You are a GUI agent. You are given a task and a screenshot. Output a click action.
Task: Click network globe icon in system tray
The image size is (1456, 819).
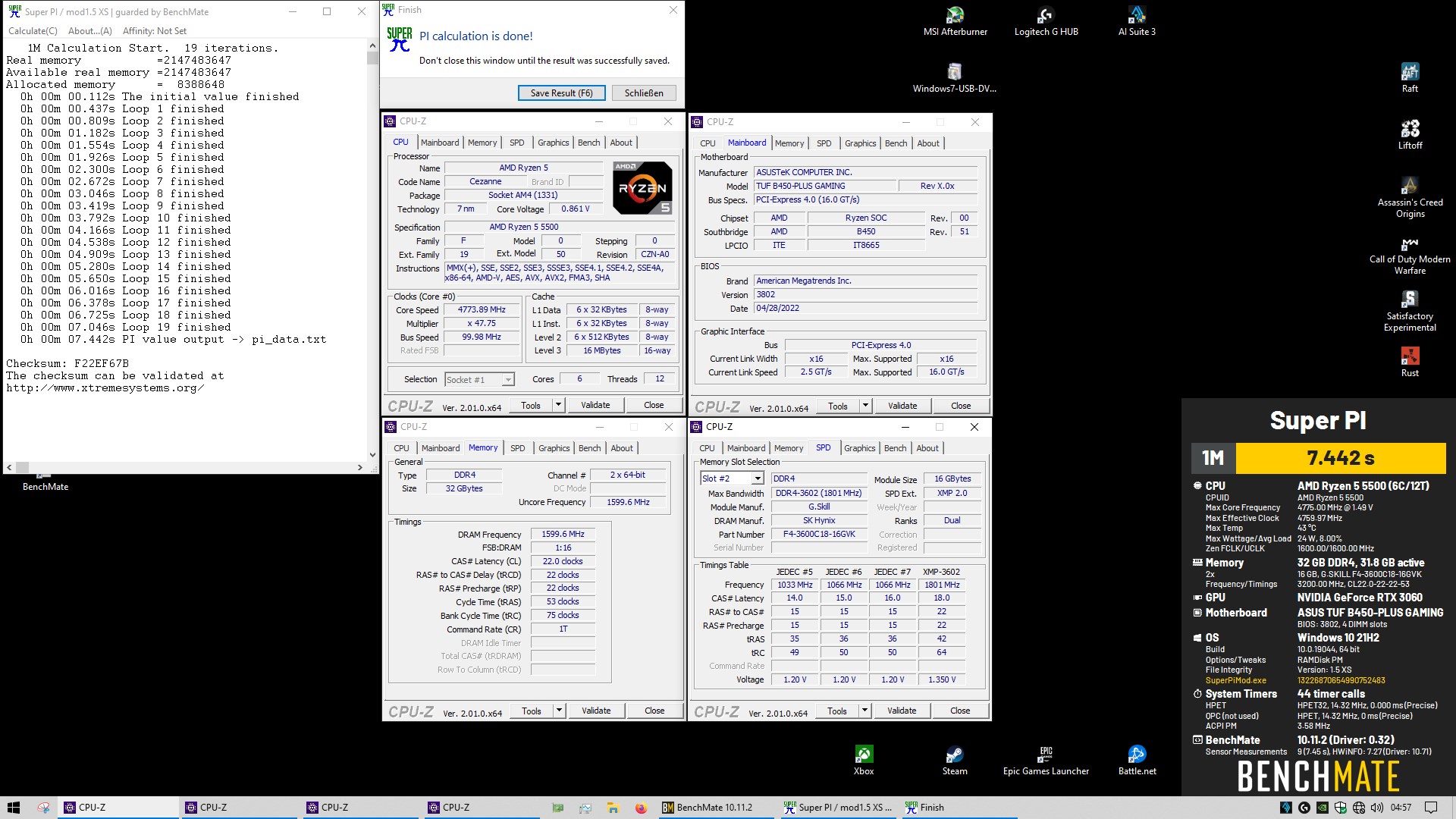click(x=1359, y=808)
